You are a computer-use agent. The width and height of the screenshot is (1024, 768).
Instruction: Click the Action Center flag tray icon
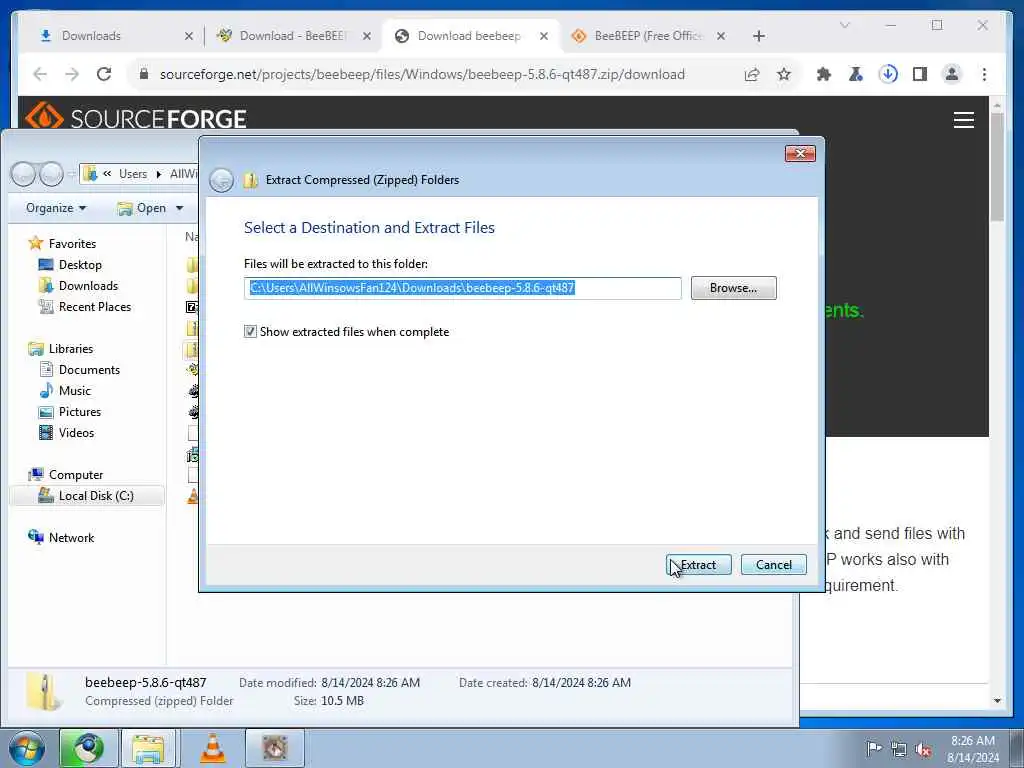(x=874, y=748)
